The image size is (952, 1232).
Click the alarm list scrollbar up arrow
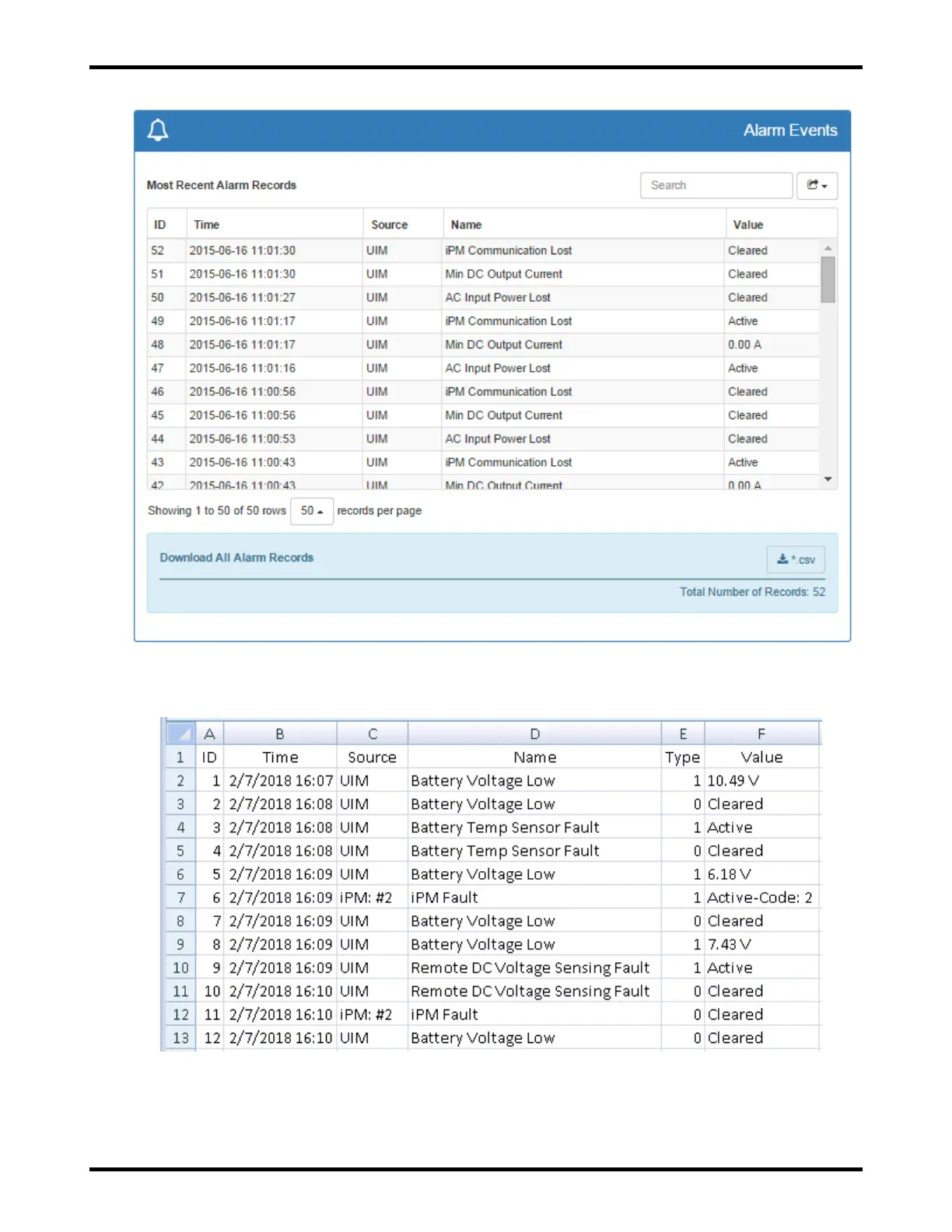828,248
